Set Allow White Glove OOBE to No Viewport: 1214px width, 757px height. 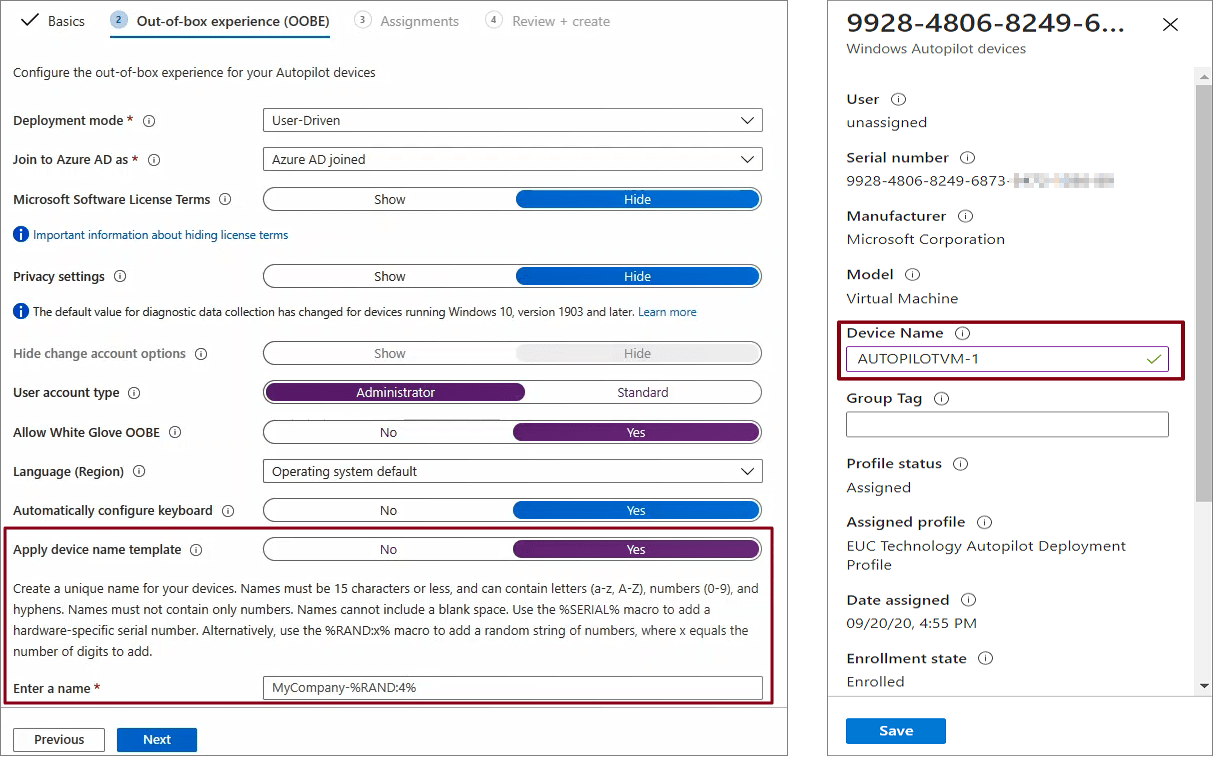389,431
